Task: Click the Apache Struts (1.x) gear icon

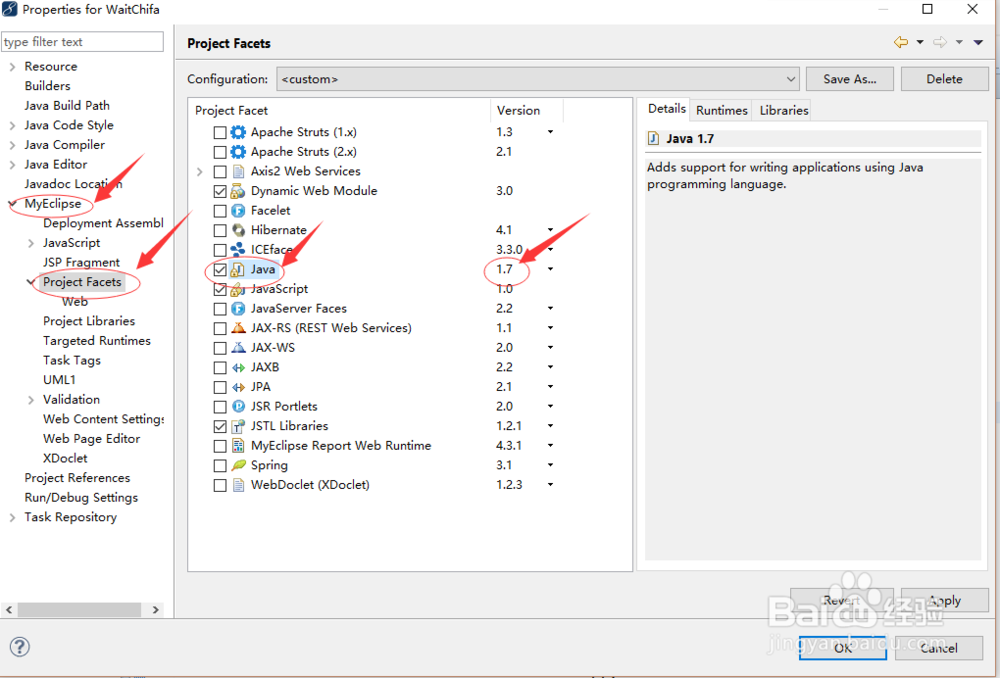Action: (238, 132)
